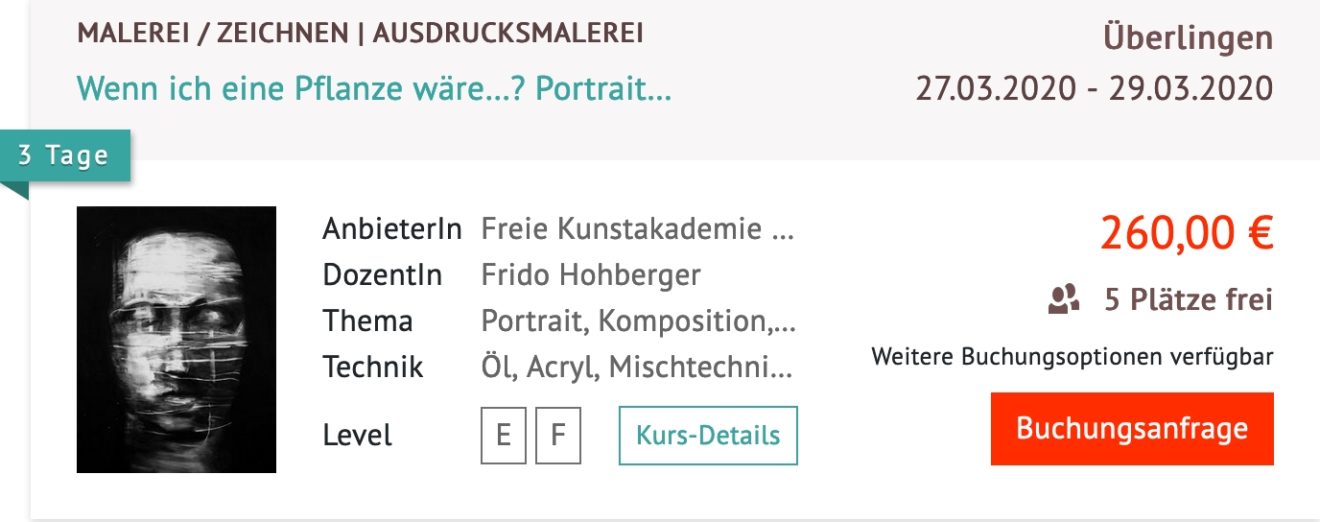This screenshot has width=1320, height=522.
Task: Click the Technik value "Öl, Acryl"
Action: 637,367
